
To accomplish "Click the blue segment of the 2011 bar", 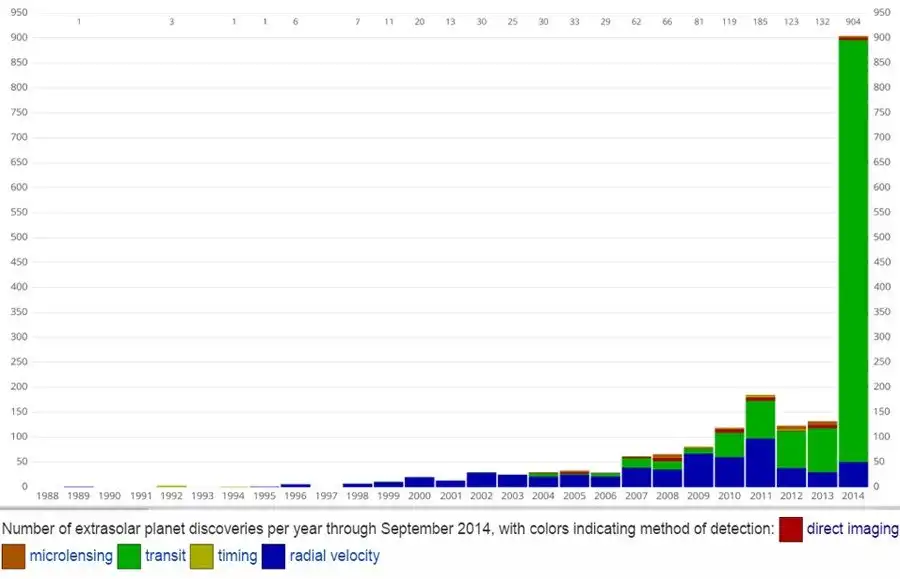I will [x=760, y=462].
